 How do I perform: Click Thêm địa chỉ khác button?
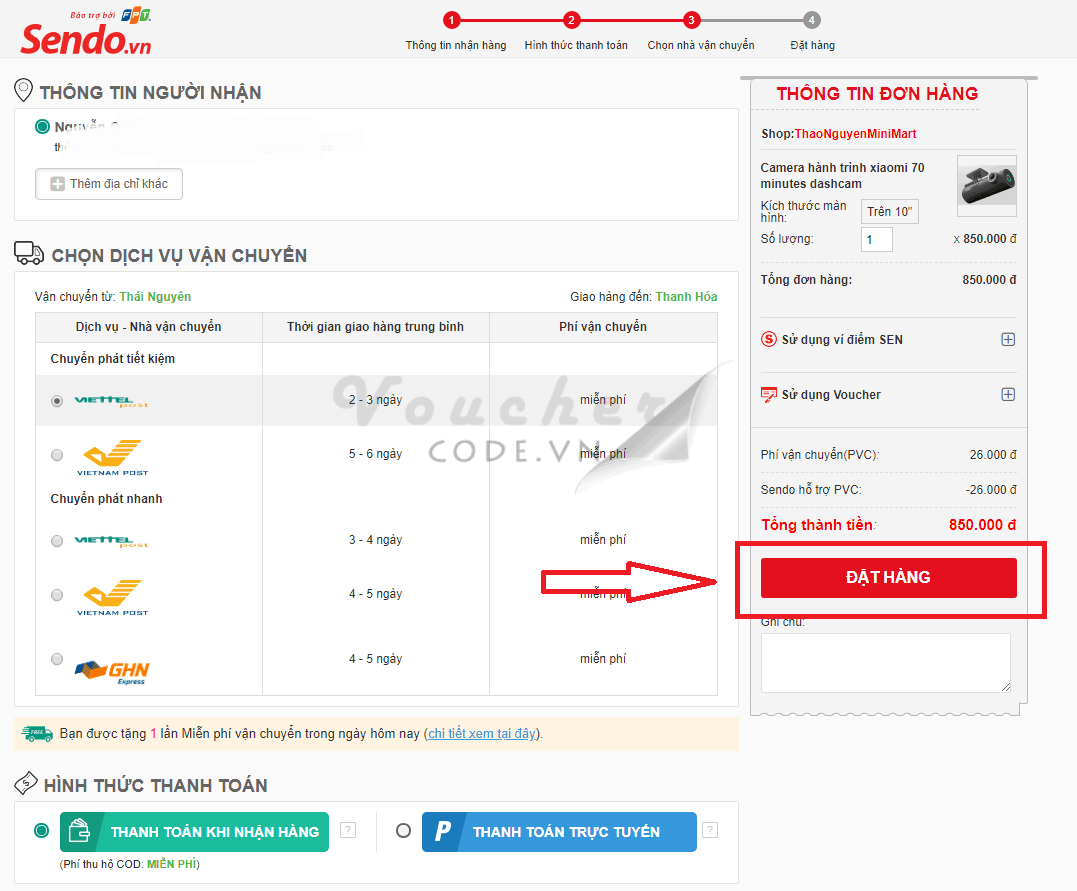click(x=109, y=184)
